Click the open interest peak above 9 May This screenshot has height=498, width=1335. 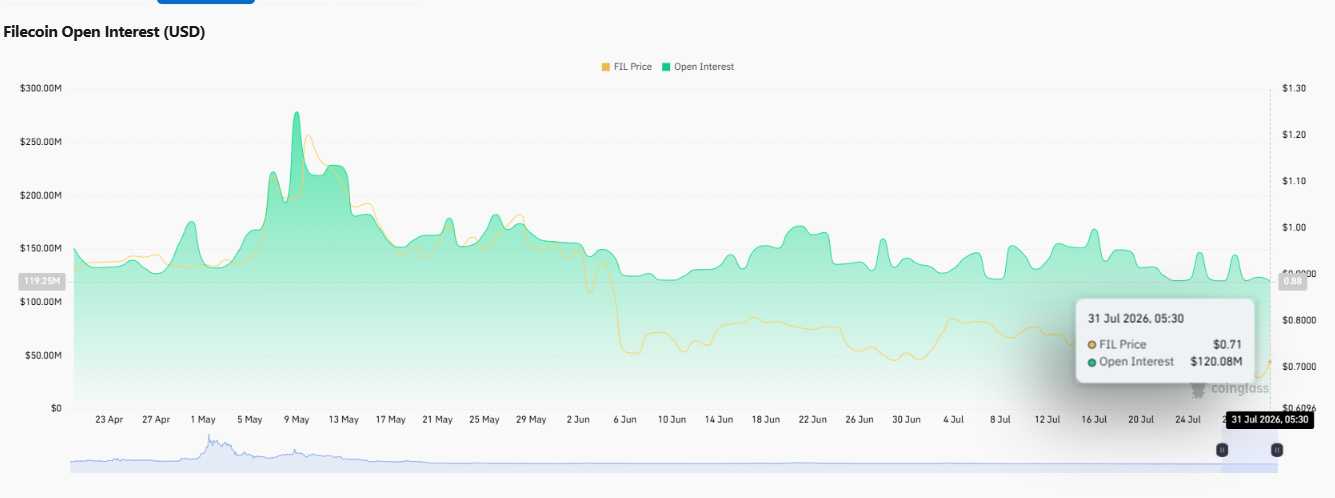(x=296, y=114)
